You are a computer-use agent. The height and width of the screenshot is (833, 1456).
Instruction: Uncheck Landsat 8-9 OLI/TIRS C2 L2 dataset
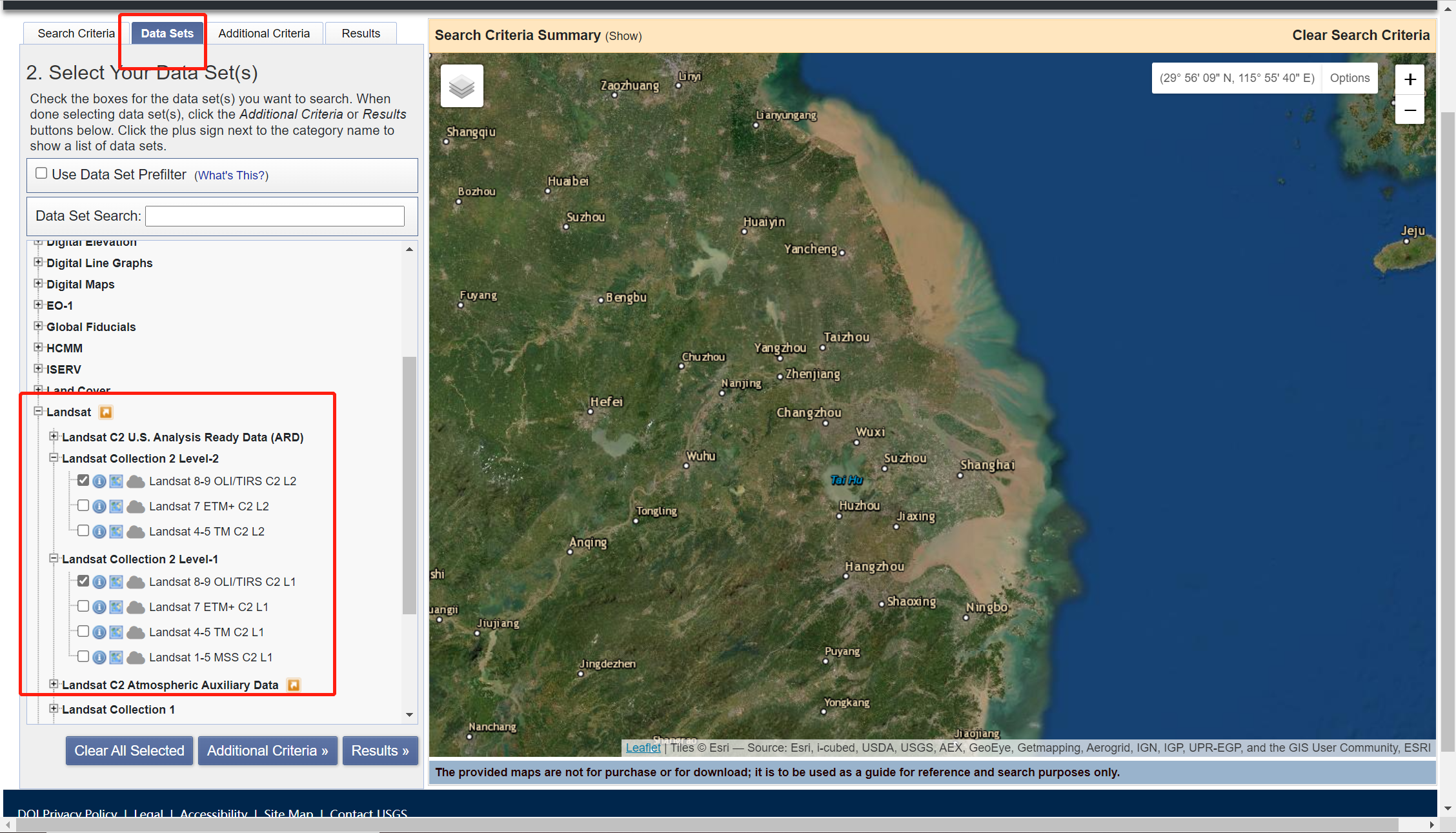pos(83,481)
